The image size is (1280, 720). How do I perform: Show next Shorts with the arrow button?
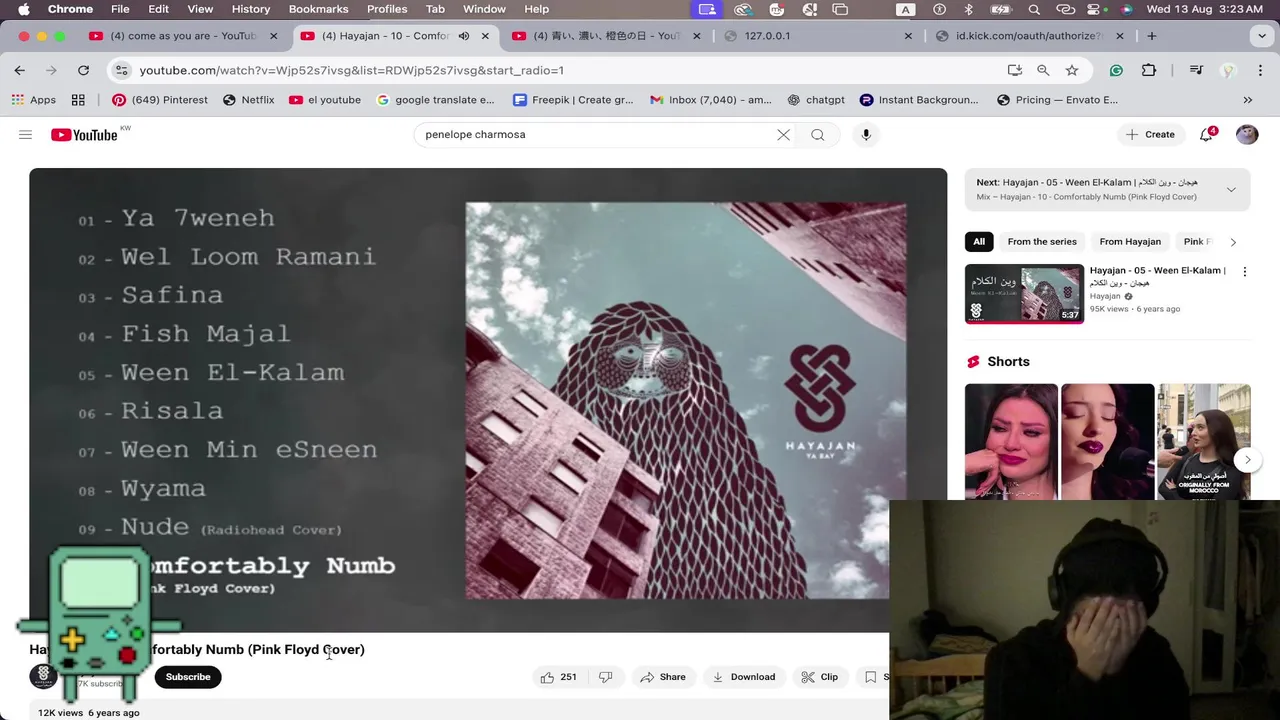tap(1247, 460)
